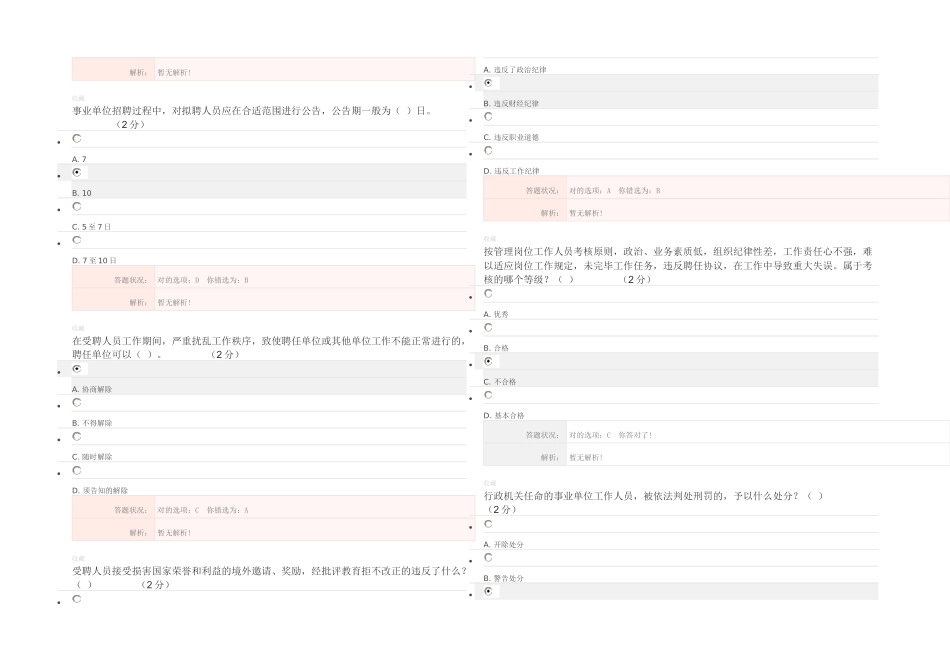
Task: Click 收藏 above the 公告期 question
Action: [78, 98]
